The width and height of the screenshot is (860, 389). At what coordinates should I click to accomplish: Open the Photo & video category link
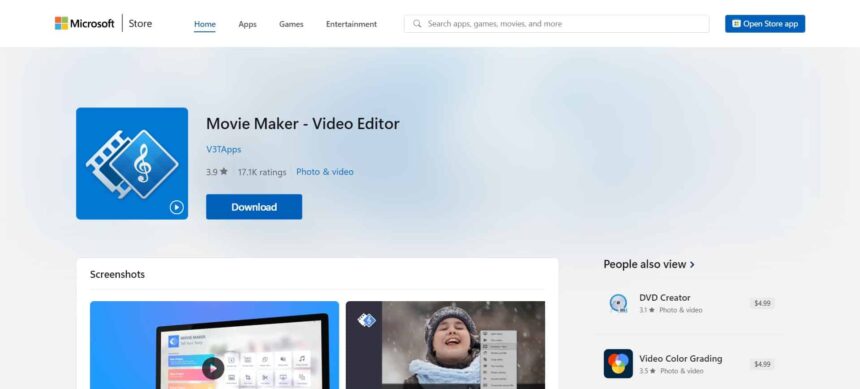pos(325,172)
